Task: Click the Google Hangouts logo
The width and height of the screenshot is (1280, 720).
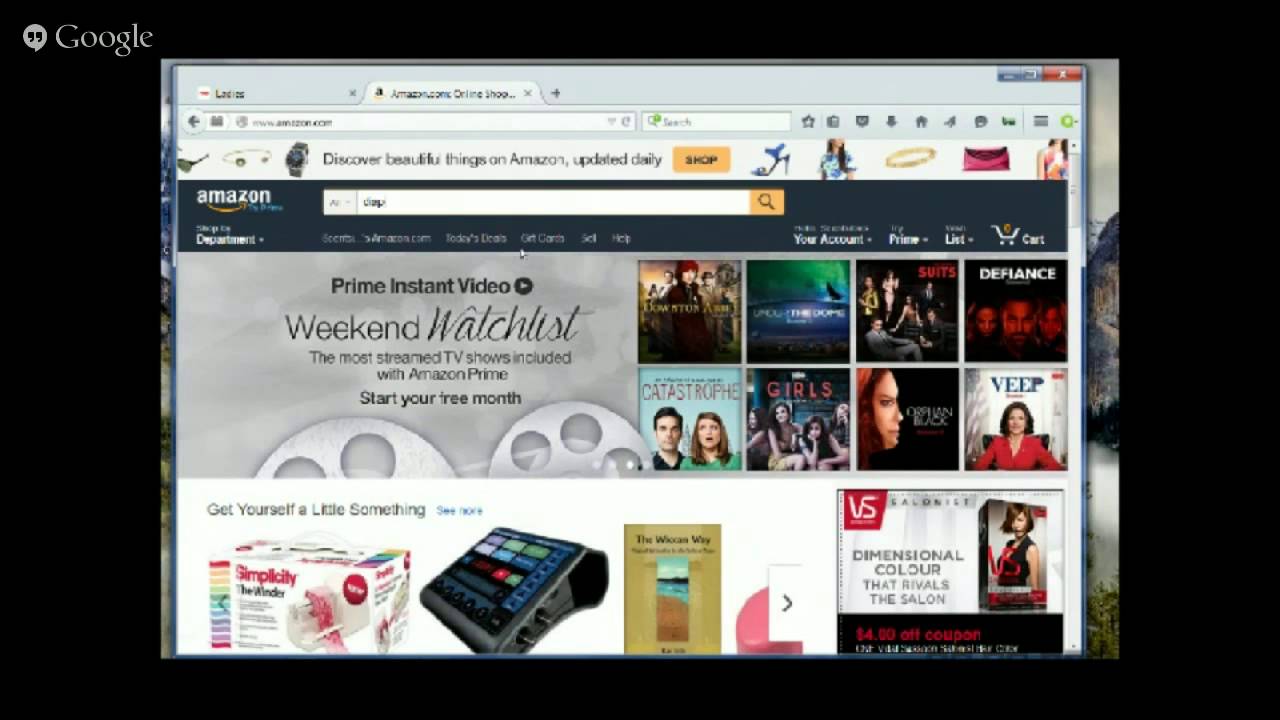Action: click(88, 38)
